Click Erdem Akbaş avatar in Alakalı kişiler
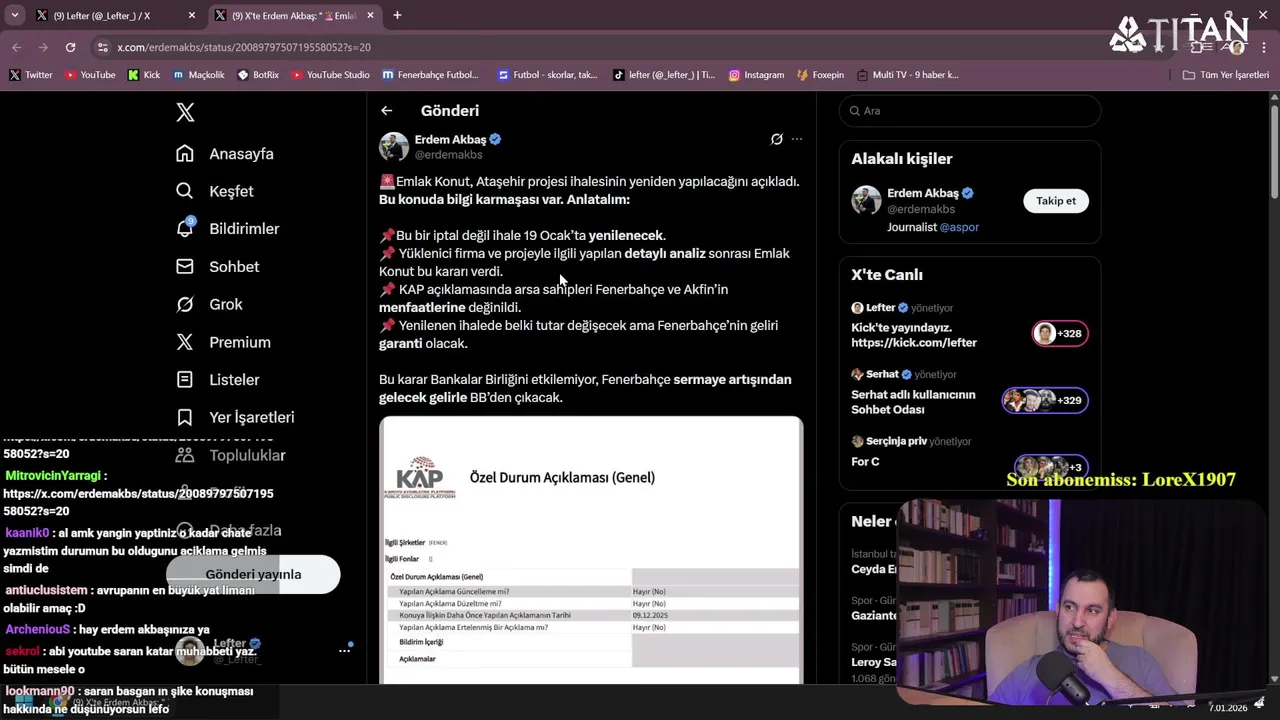The image size is (1280, 720). (x=866, y=200)
